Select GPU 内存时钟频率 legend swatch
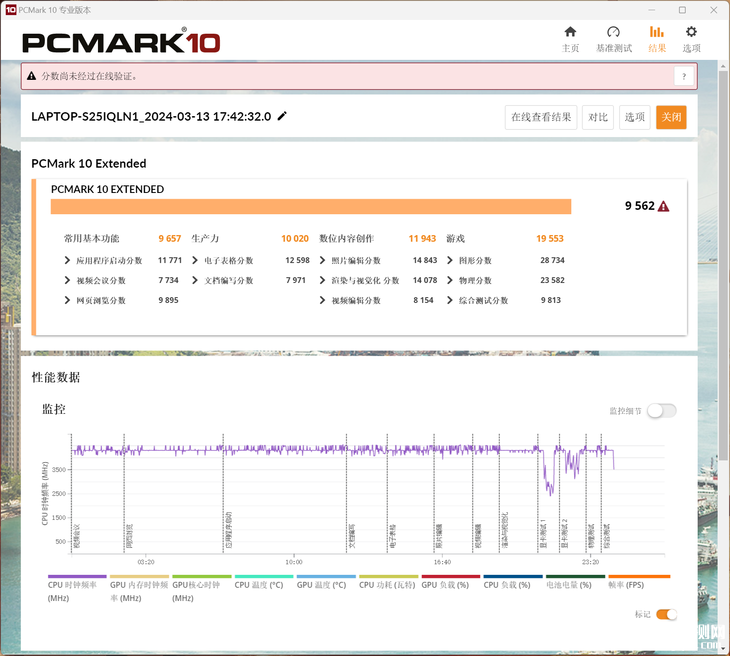730x656 pixels. click(139, 576)
